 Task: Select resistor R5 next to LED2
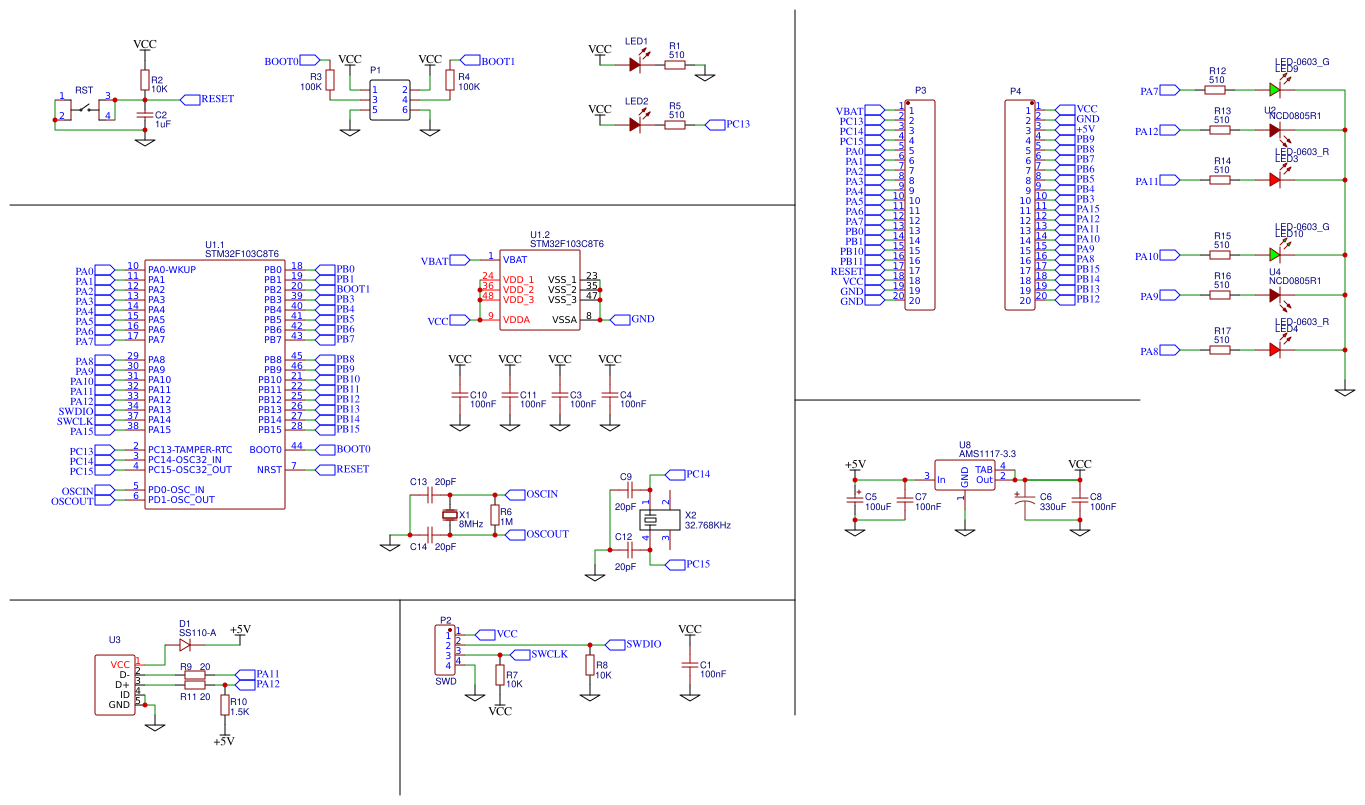coord(675,124)
